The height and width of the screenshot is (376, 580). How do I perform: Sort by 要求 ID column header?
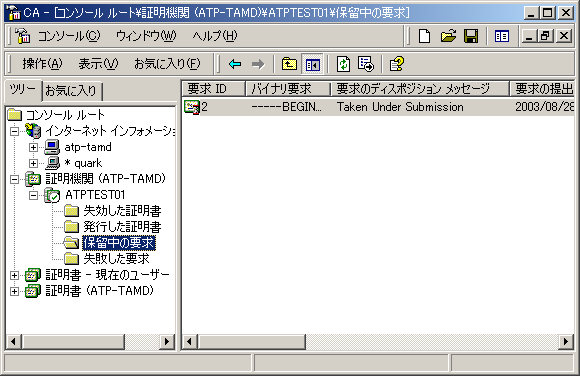point(213,89)
